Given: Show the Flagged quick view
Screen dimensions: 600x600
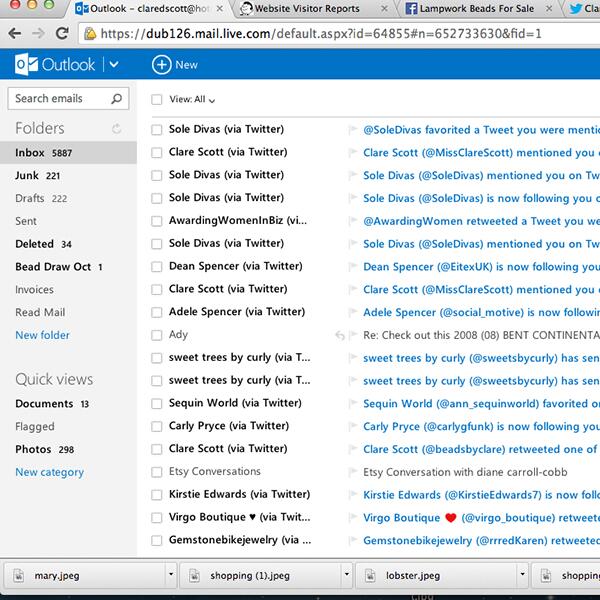Looking at the screenshot, I should coord(35,427).
